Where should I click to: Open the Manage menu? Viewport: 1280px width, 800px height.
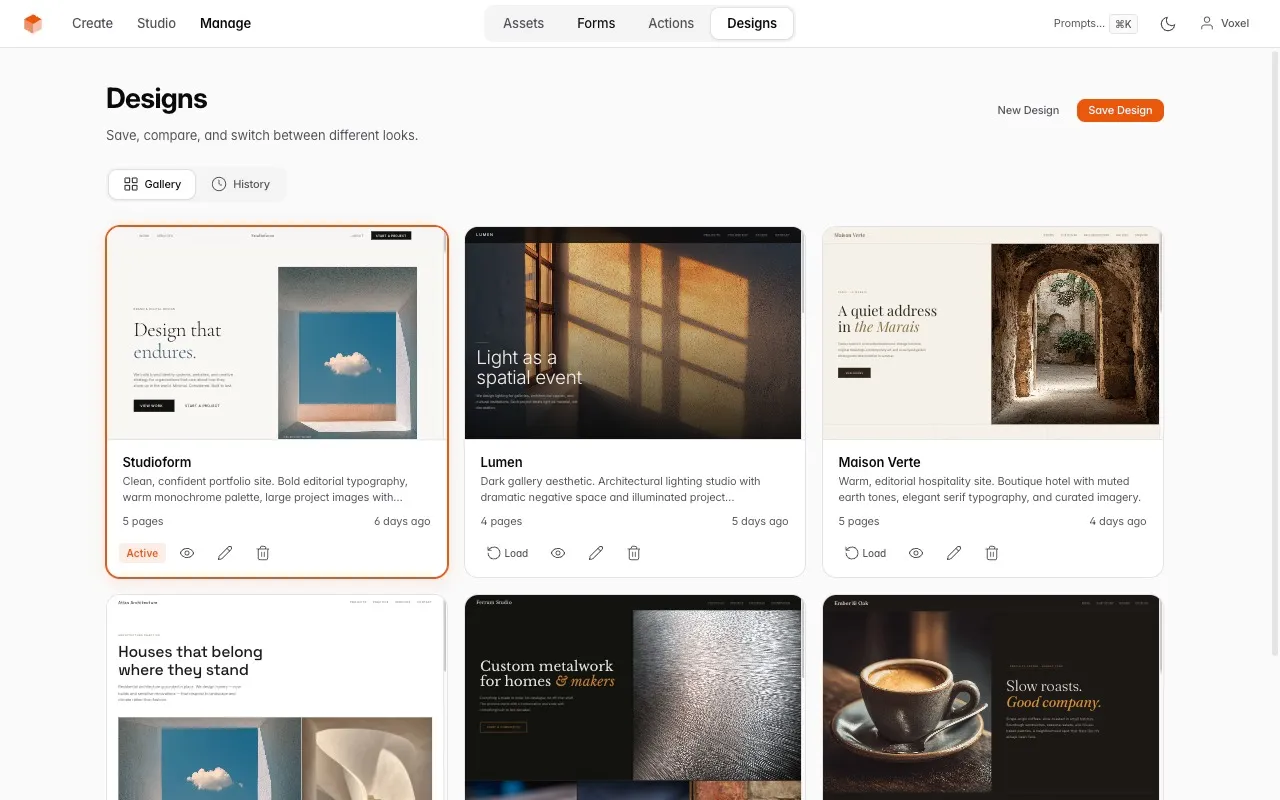click(x=225, y=23)
